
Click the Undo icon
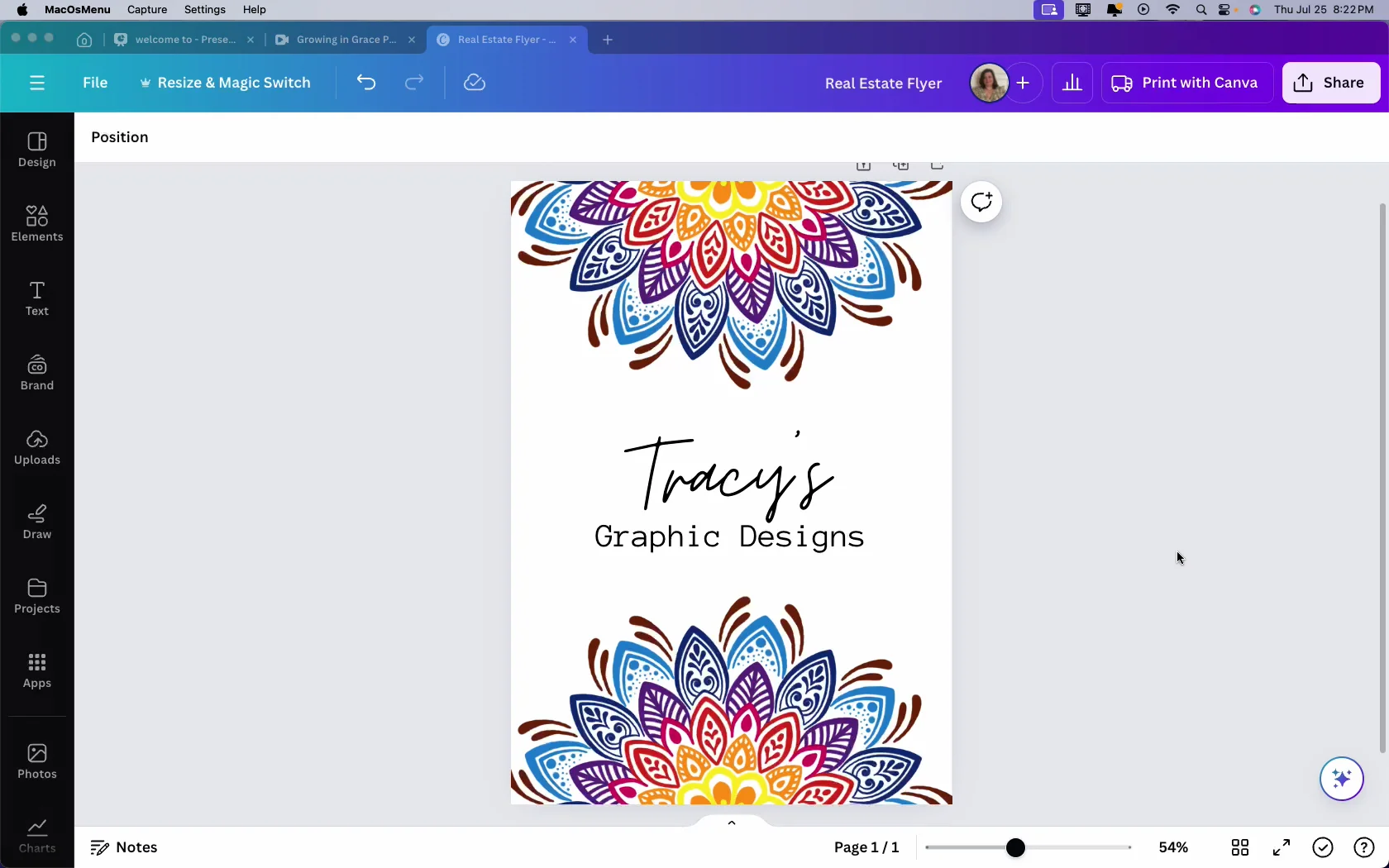[366, 82]
